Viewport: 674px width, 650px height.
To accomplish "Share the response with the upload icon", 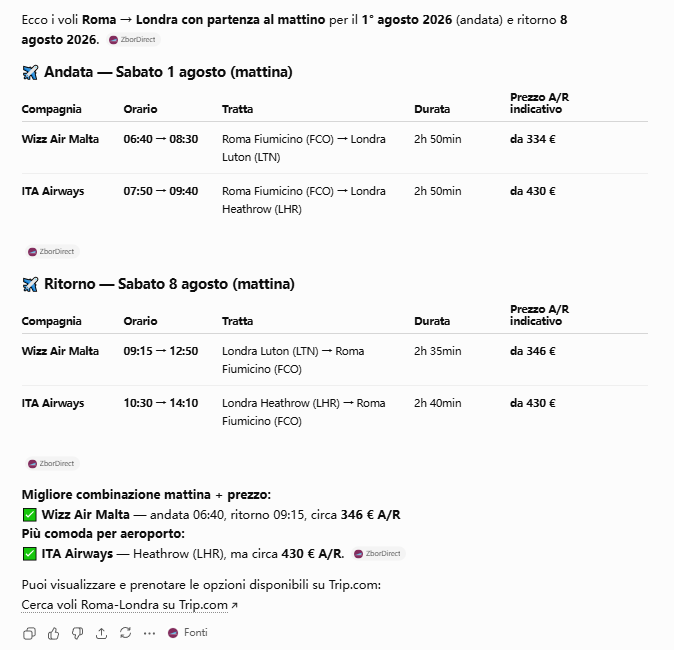I will [x=101, y=633].
